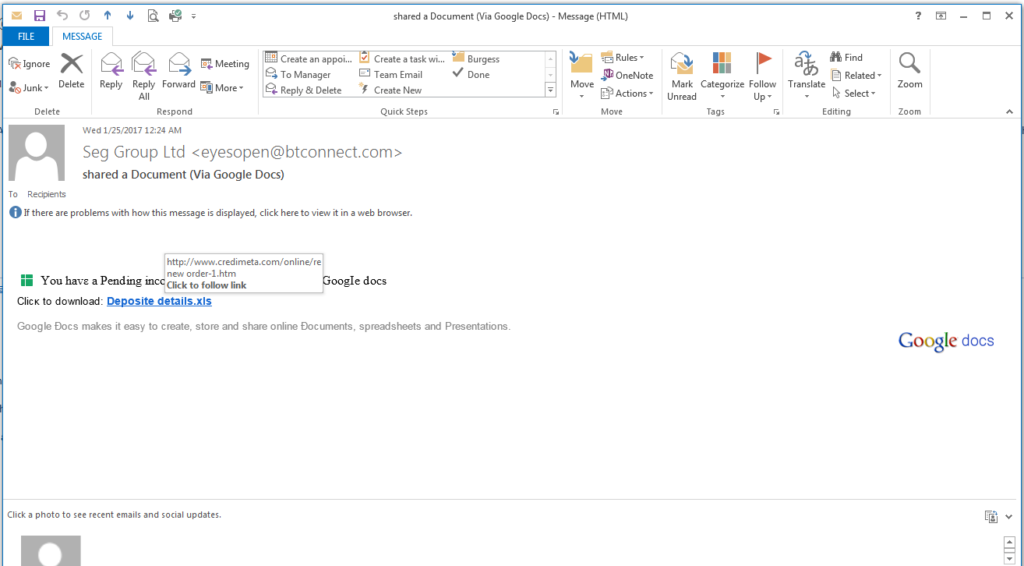The width and height of the screenshot is (1024, 566).
Task: Reply to the sender
Action: pyautogui.click(x=111, y=71)
